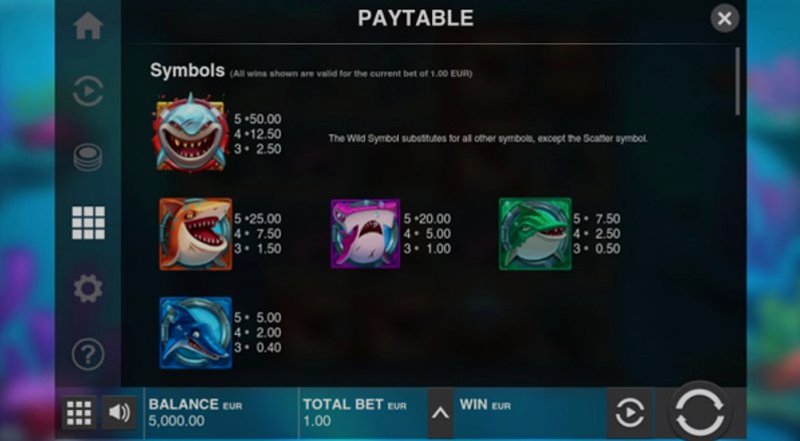
Task: Open the question mark help icon
Action: [88, 354]
